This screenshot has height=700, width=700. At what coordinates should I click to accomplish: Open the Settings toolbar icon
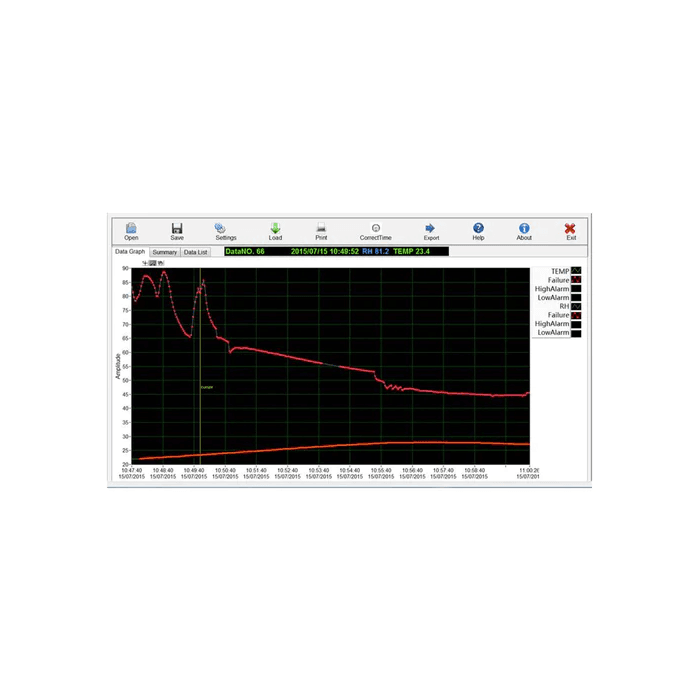pyautogui.click(x=225, y=229)
